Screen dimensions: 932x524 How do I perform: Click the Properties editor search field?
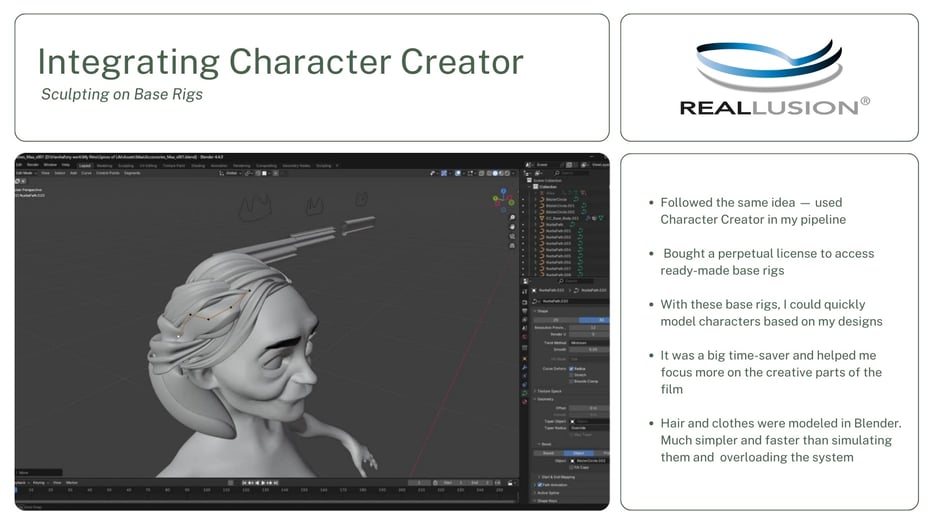(577, 282)
